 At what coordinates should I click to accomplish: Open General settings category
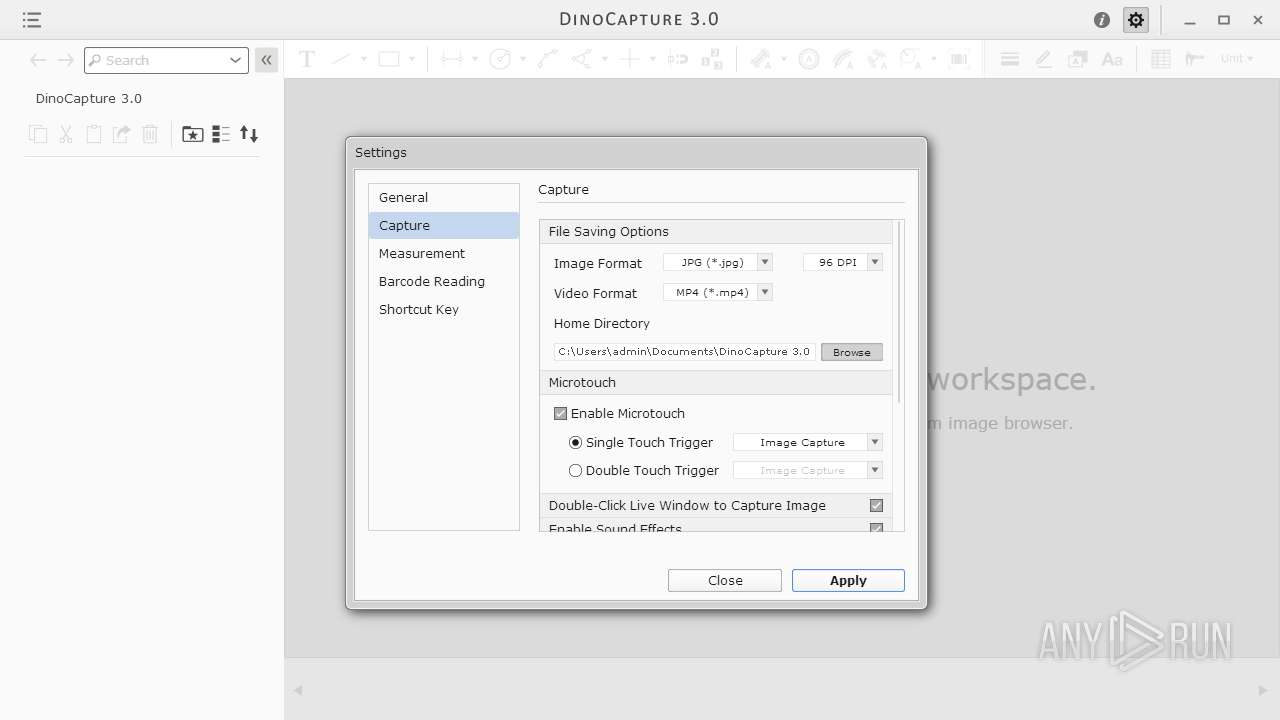pyautogui.click(x=444, y=197)
